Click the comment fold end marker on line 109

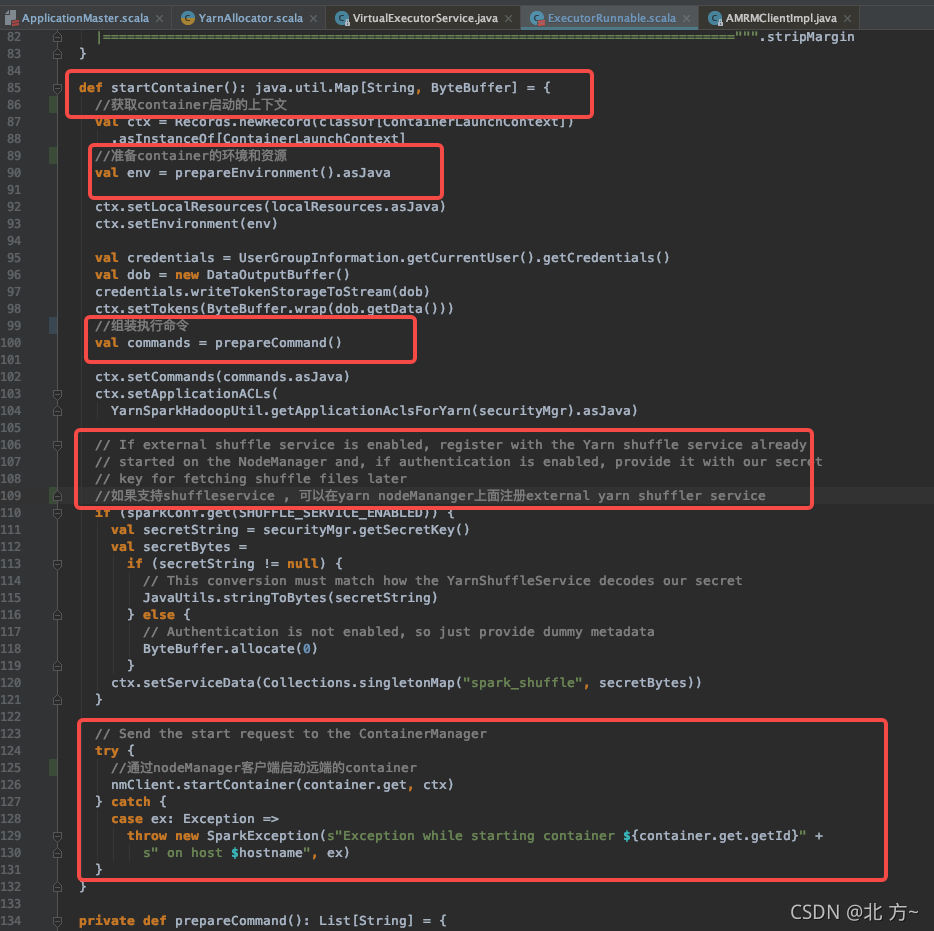pyautogui.click(x=57, y=496)
